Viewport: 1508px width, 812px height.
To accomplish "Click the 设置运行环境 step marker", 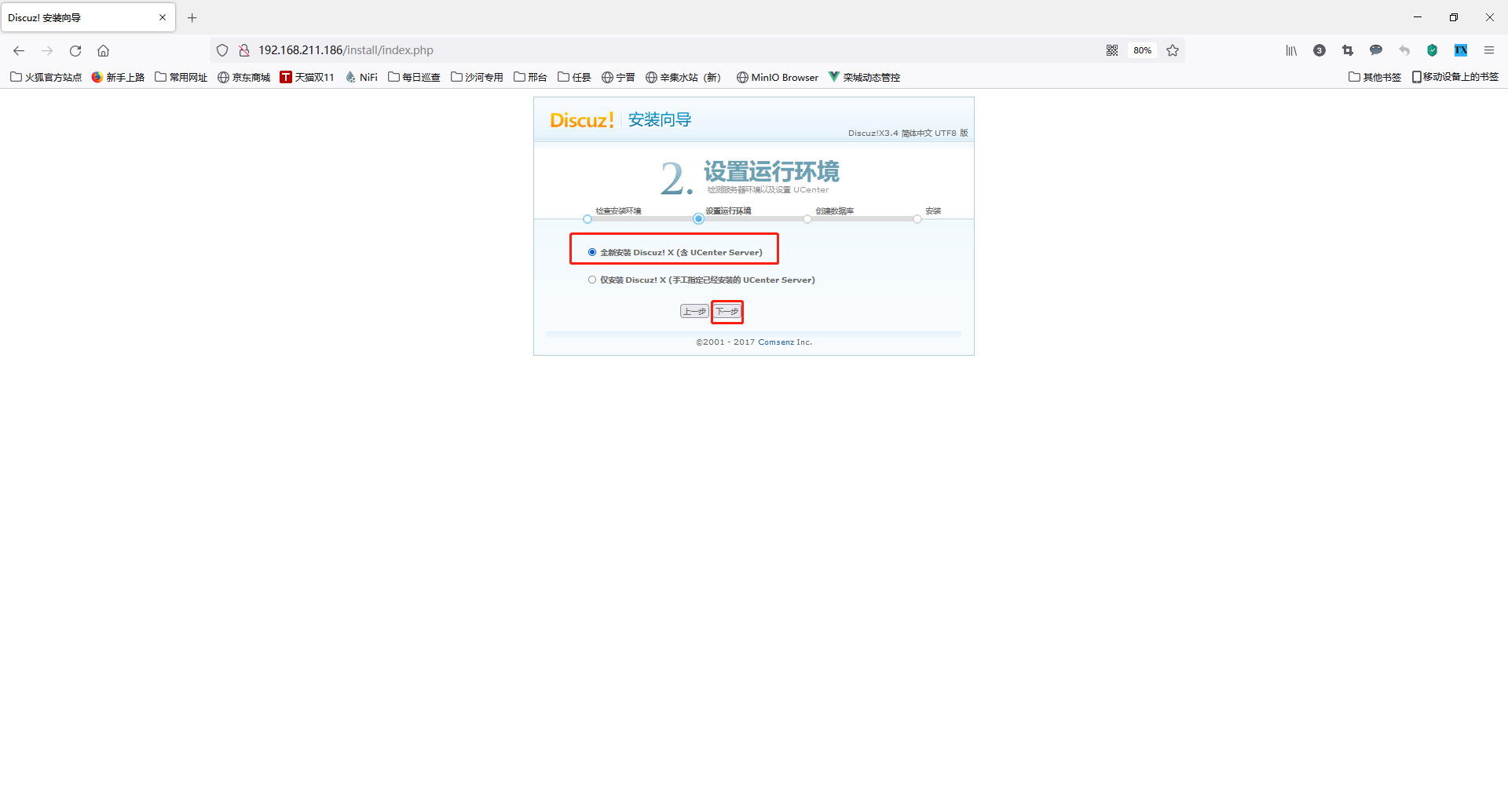I will click(698, 219).
